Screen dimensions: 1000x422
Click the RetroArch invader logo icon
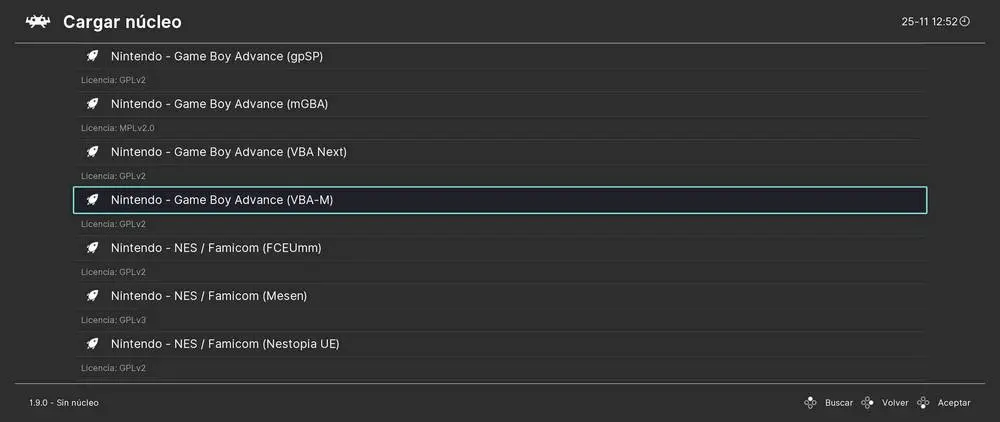point(38,21)
